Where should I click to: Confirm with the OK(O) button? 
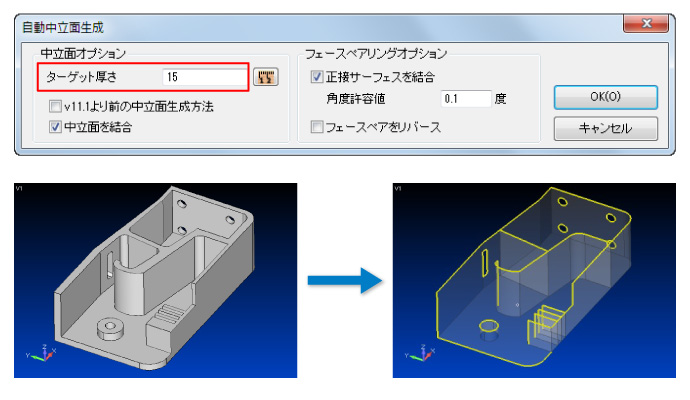click(606, 97)
